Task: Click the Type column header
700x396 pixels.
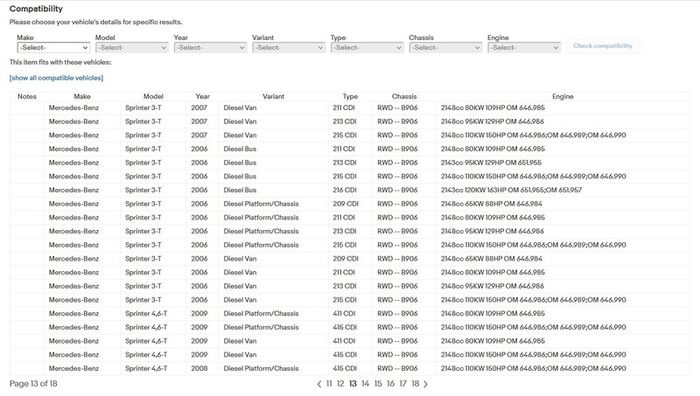Action: 350,96
